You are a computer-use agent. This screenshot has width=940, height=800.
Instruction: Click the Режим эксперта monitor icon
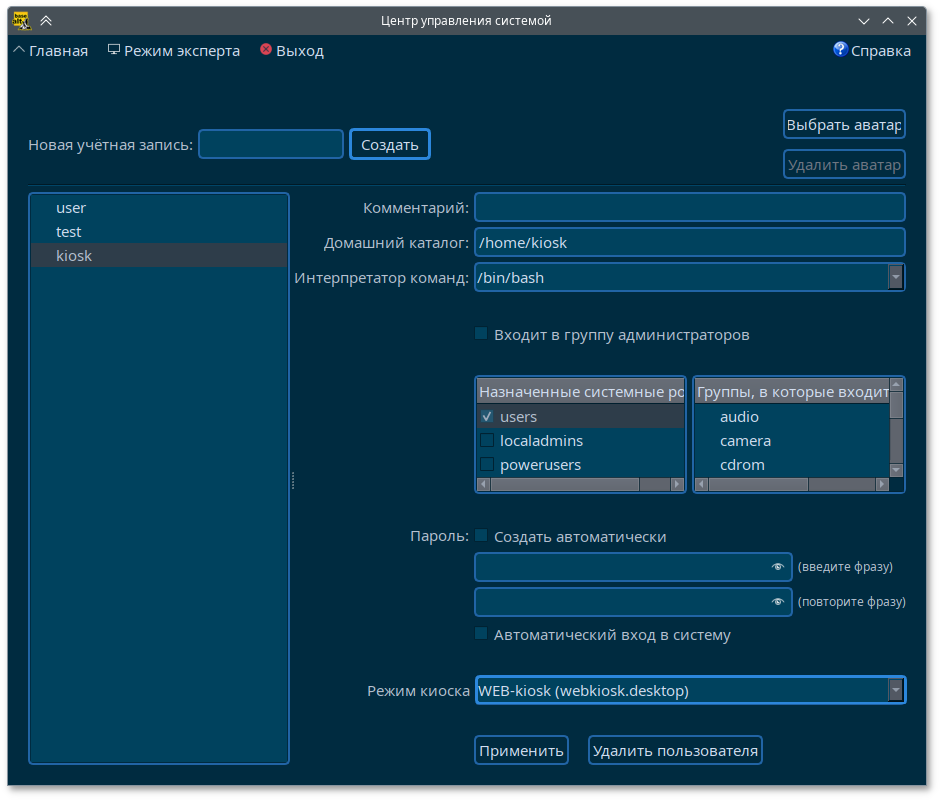(114, 50)
